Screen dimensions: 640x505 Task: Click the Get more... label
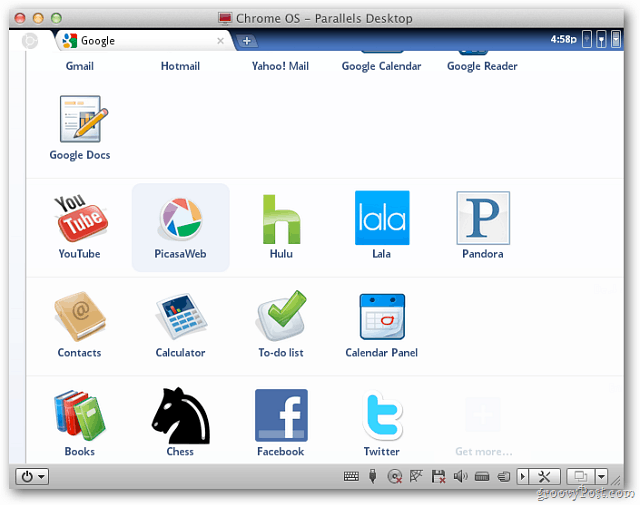coord(484,452)
